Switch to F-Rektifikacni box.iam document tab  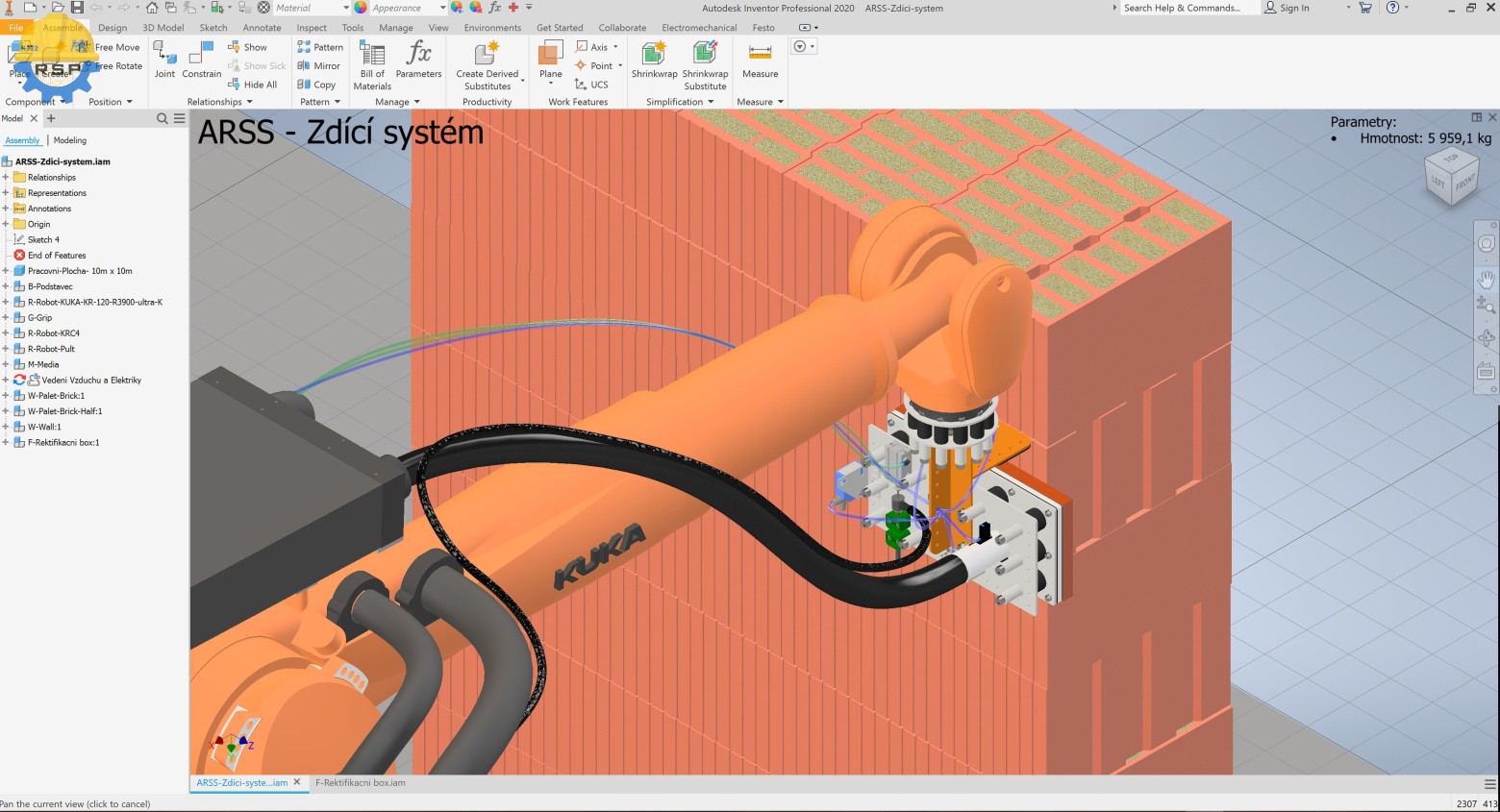tap(361, 783)
